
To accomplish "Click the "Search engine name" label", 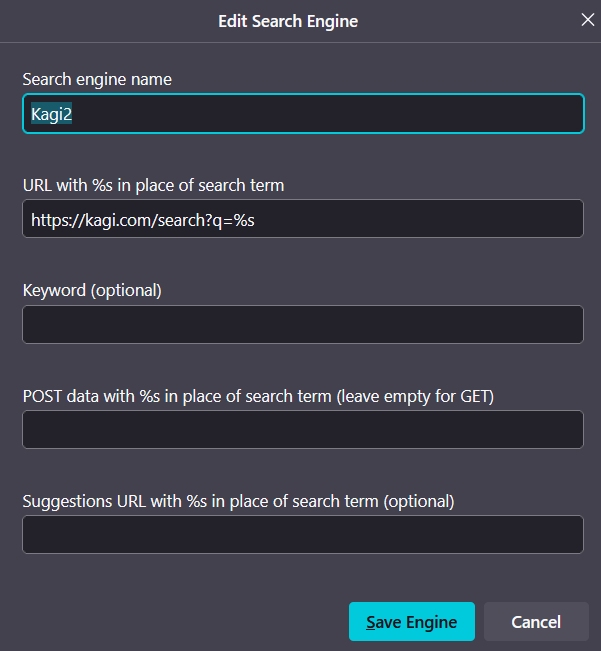I will (97, 79).
